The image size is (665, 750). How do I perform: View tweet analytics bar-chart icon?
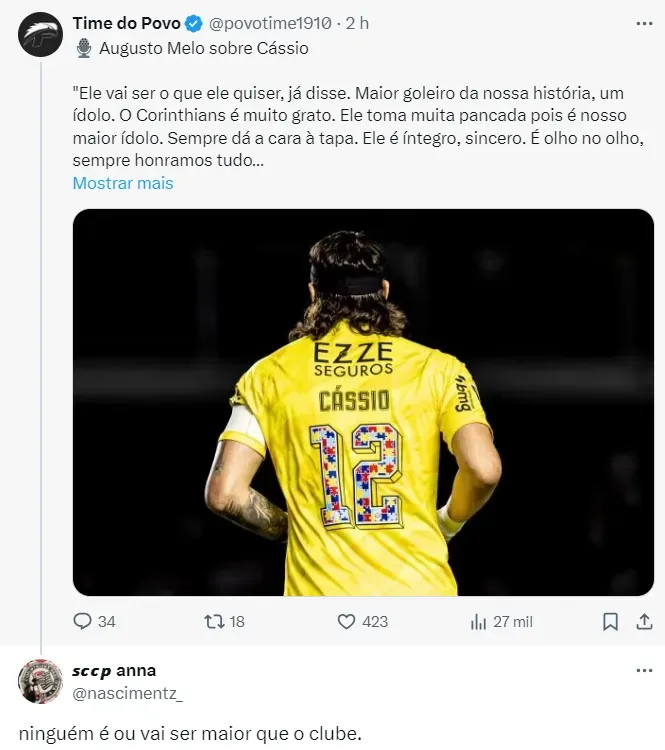pos(478,621)
